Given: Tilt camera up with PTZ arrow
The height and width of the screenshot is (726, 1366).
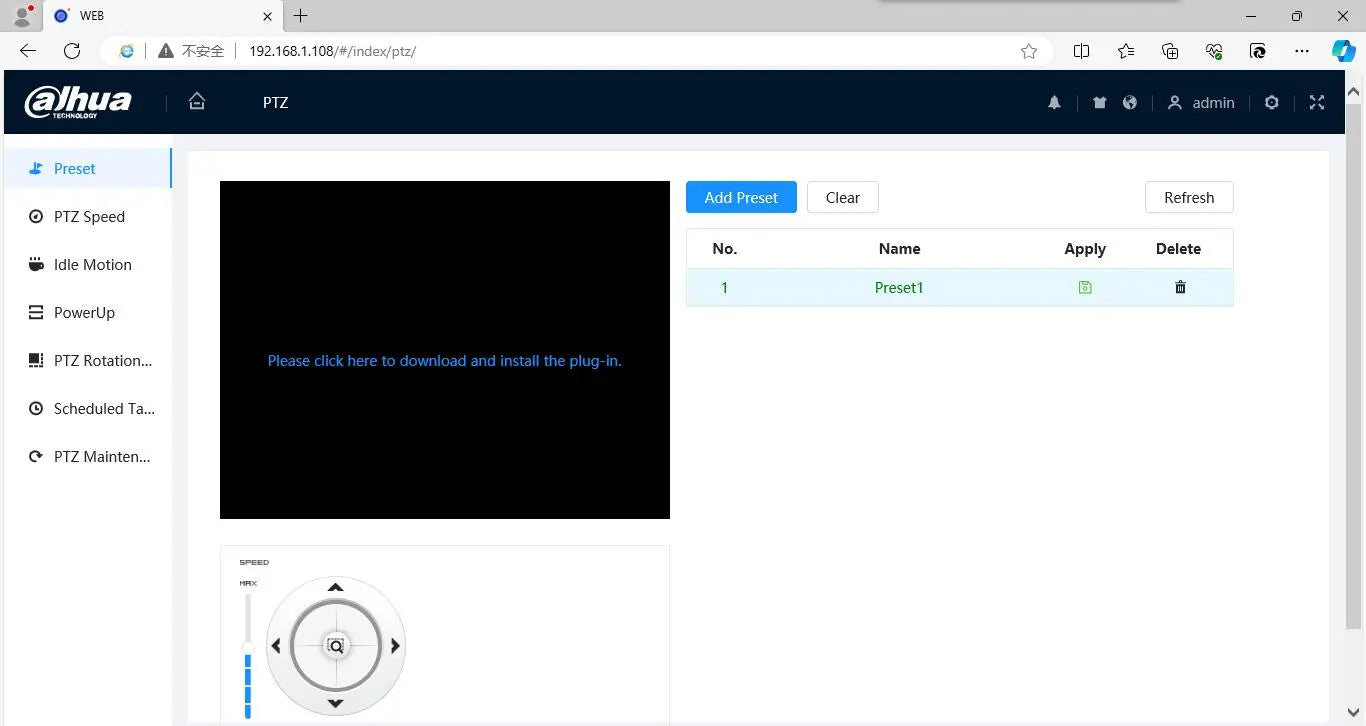Looking at the screenshot, I should tap(336, 587).
